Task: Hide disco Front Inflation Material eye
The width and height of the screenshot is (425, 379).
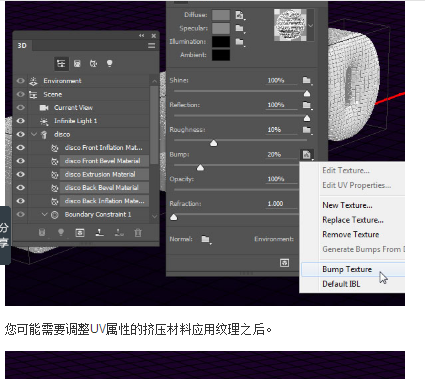Action: [x=21, y=147]
